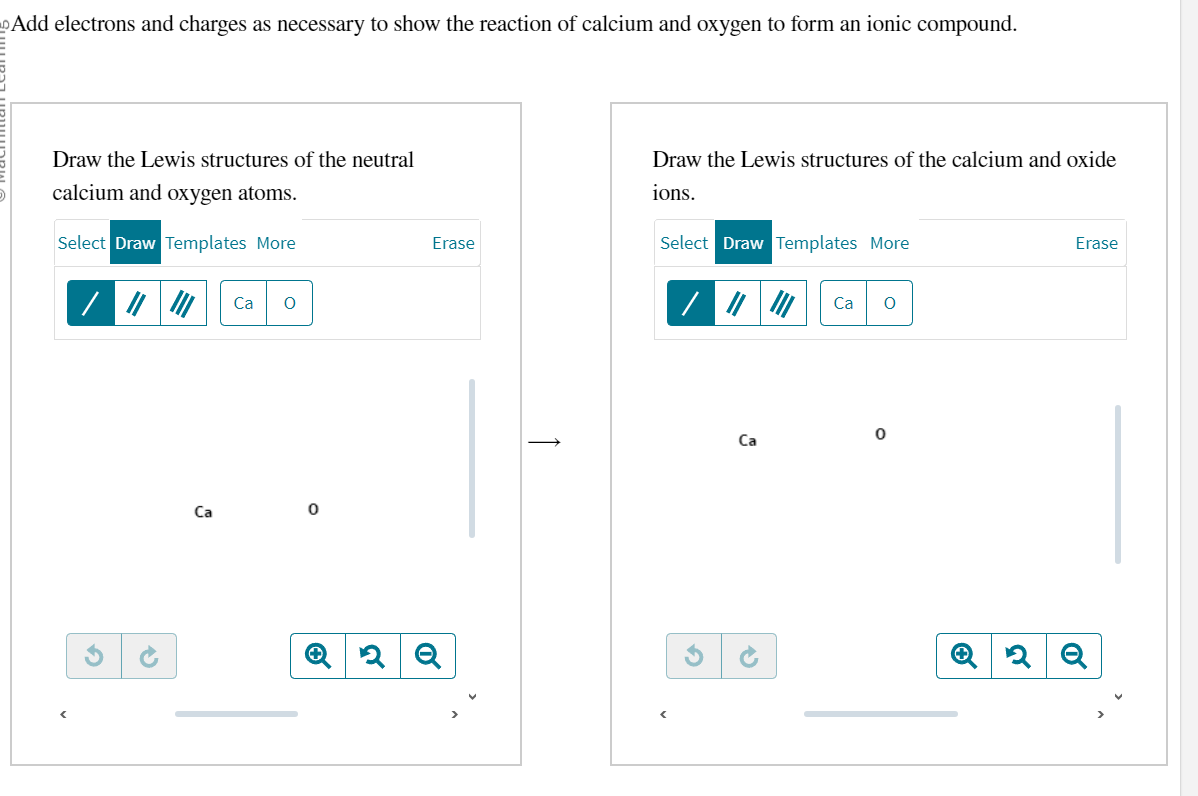Select triple bond tool in right panel
This screenshot has height=796, width=1198.
(783, 303)
